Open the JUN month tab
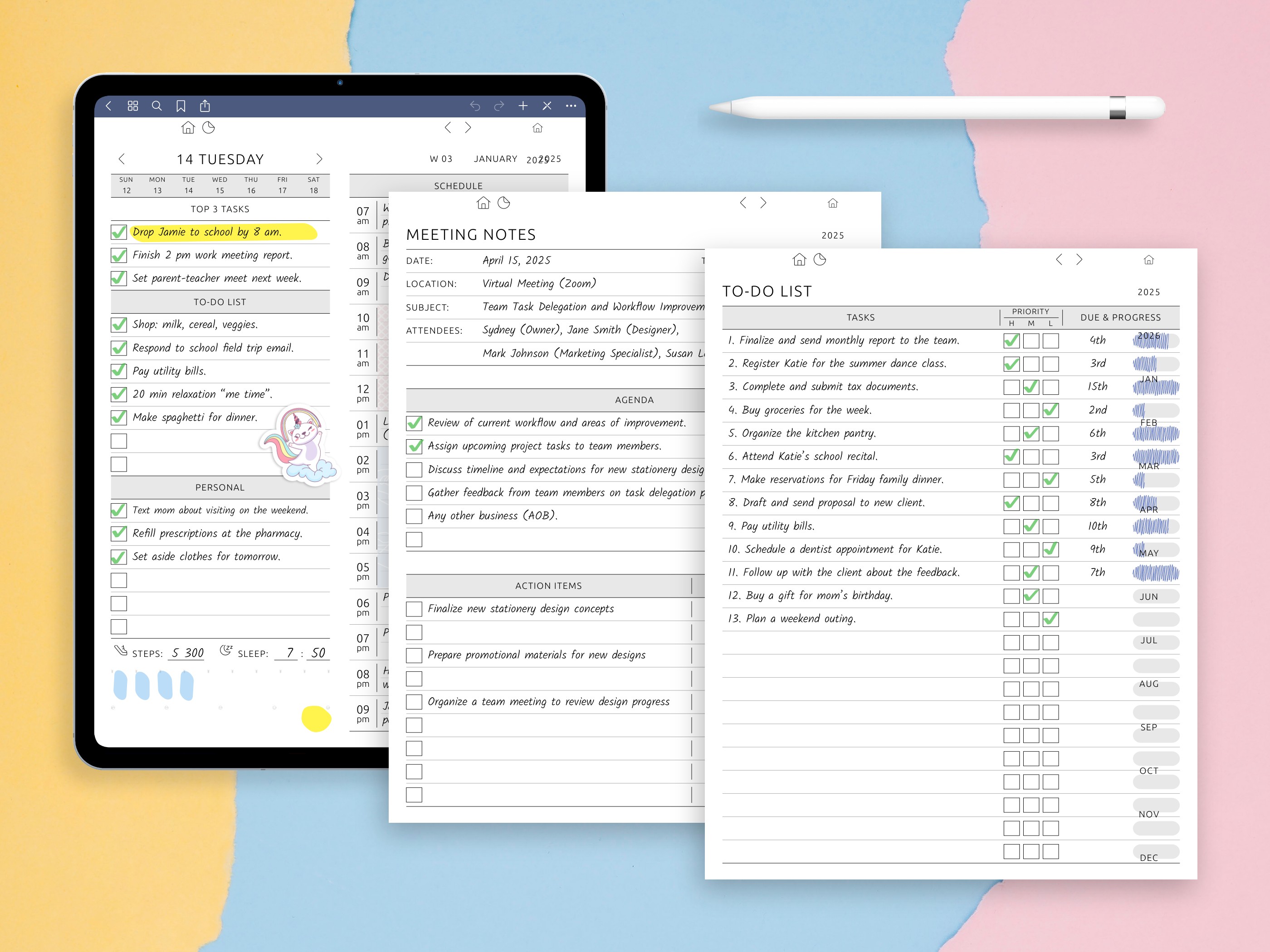The width and height of the screenshot is (1270, 952). coord(1149,597)
